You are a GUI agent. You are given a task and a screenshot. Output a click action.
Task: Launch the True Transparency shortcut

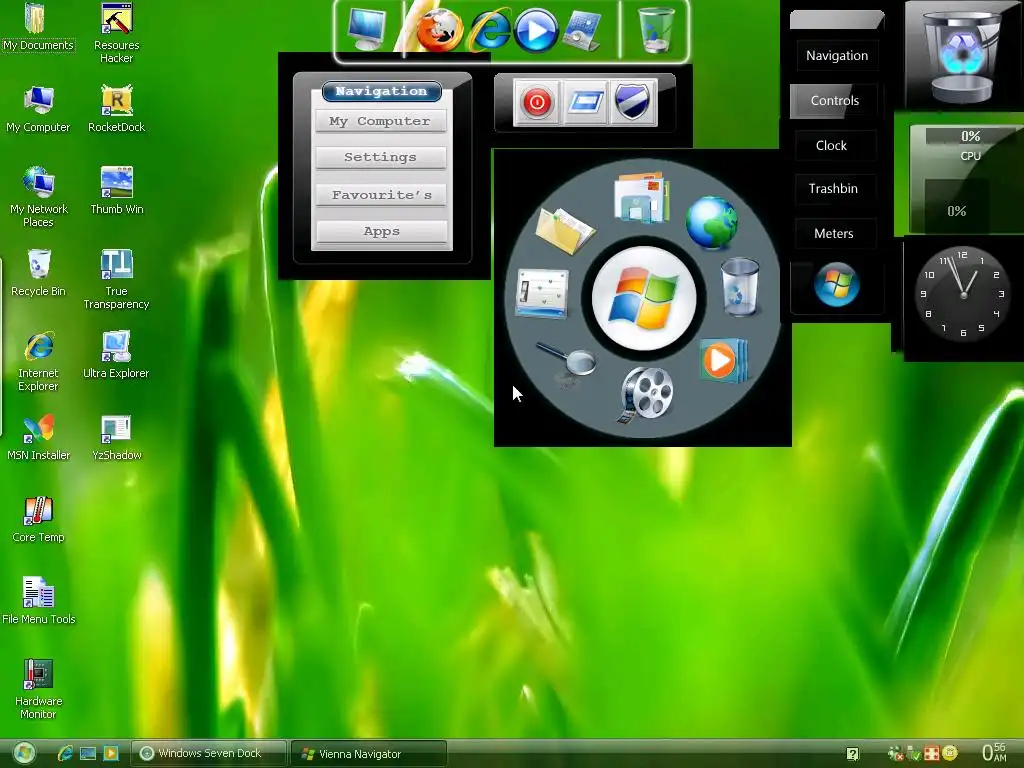116,278
